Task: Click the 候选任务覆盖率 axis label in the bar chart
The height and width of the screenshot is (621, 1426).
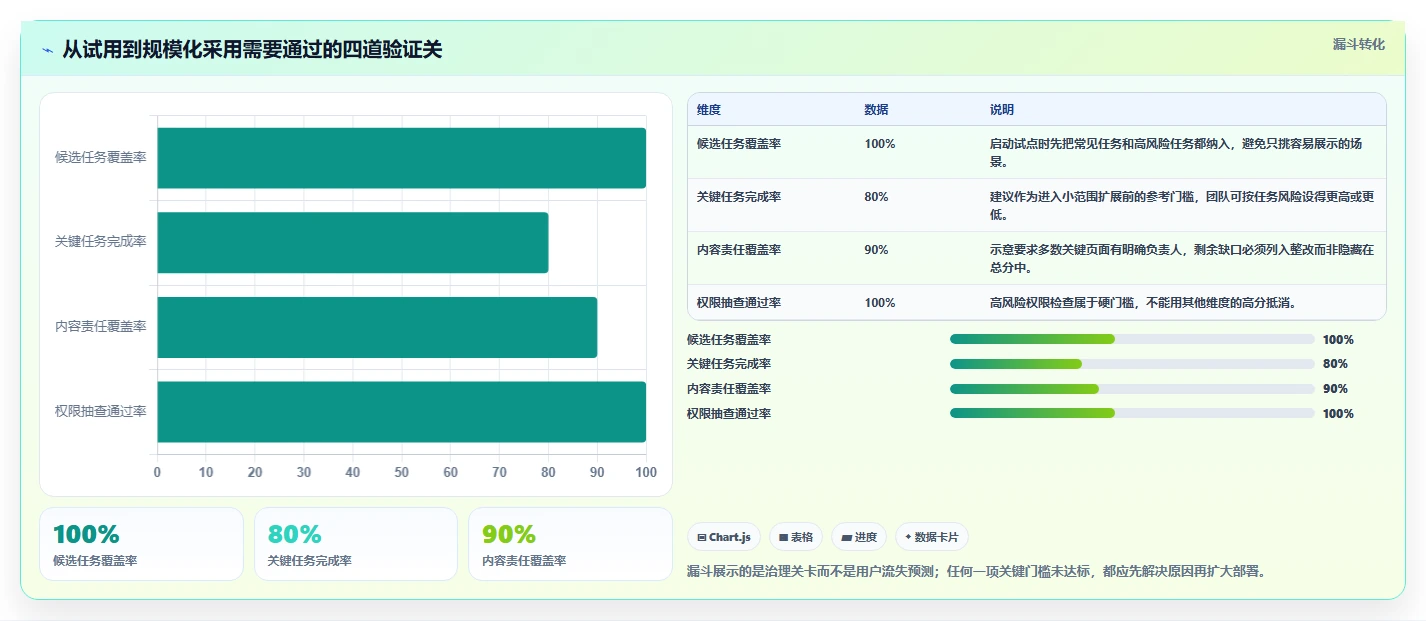Action: click(101, 158)
